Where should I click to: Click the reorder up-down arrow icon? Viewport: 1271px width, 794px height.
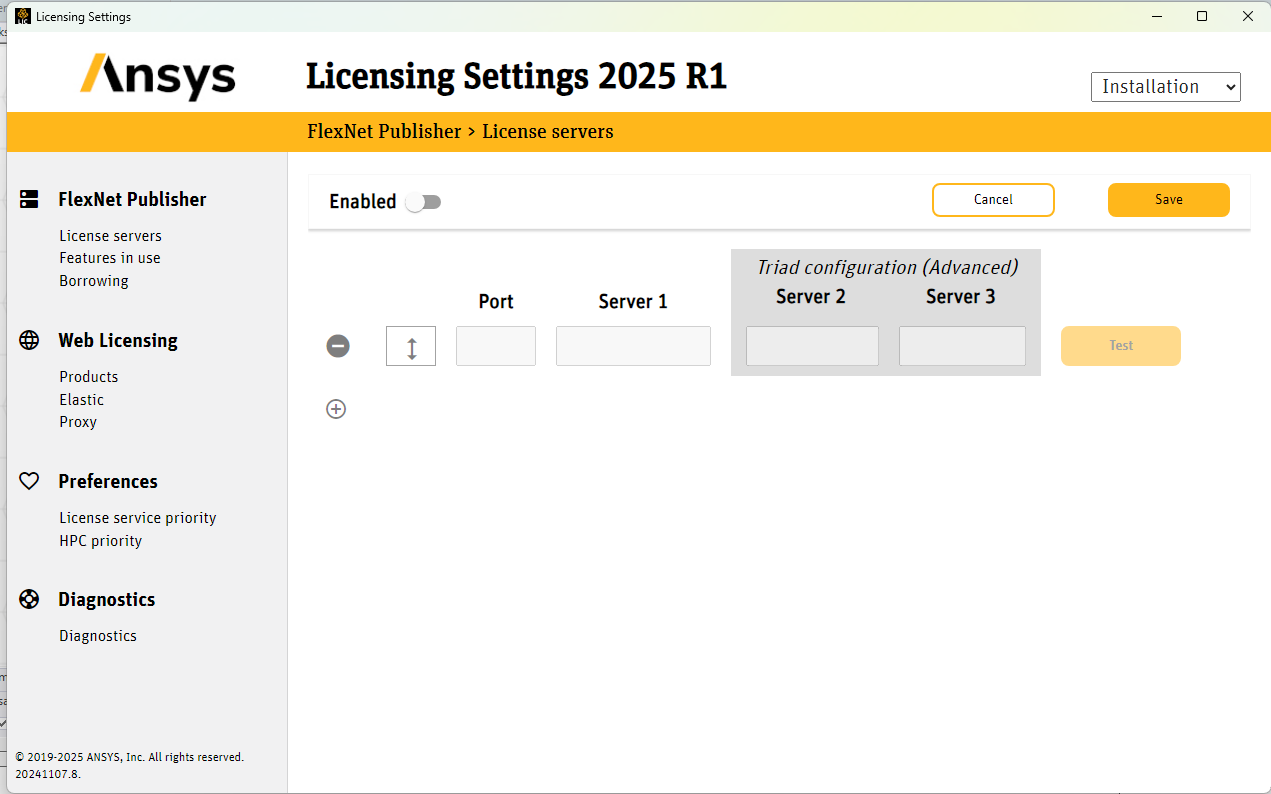coord(411,346)
